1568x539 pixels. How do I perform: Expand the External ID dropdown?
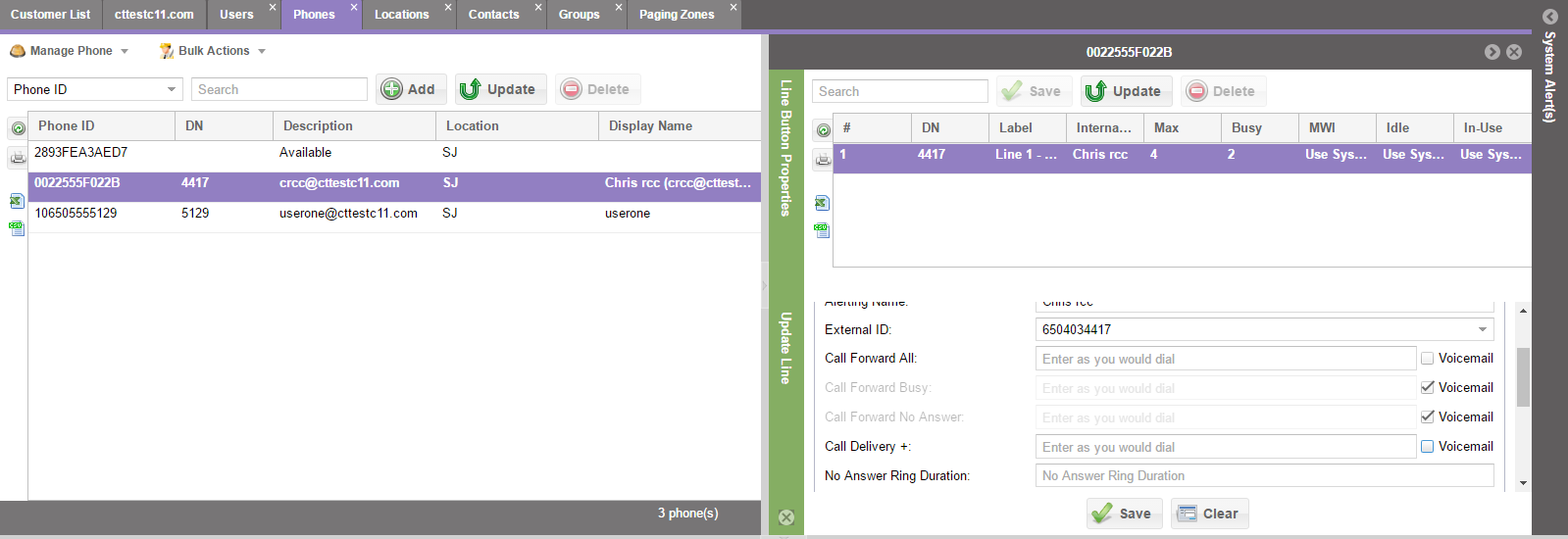(1483, 329)
